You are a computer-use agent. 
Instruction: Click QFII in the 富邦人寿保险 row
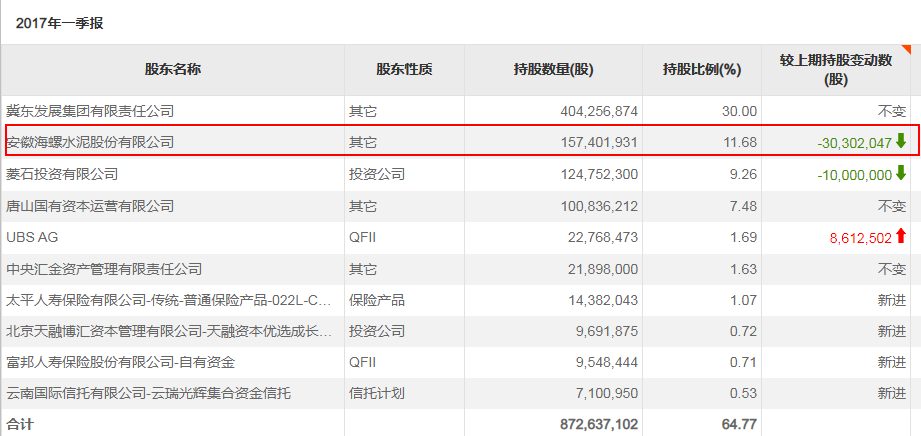point(363,363)
